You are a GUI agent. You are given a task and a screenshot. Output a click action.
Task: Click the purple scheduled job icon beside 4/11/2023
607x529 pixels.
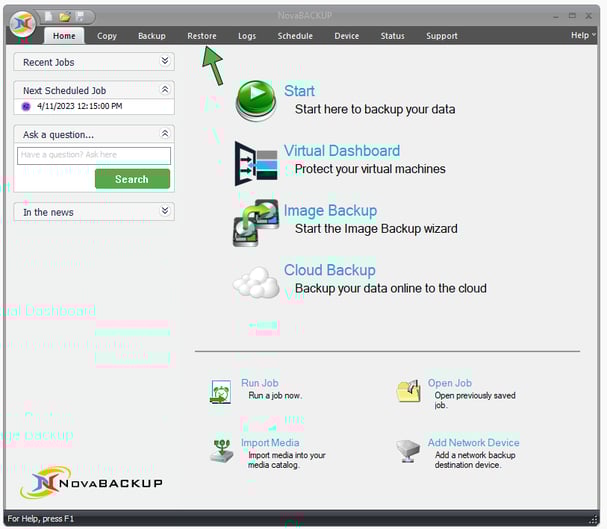[x=26, y=106]
